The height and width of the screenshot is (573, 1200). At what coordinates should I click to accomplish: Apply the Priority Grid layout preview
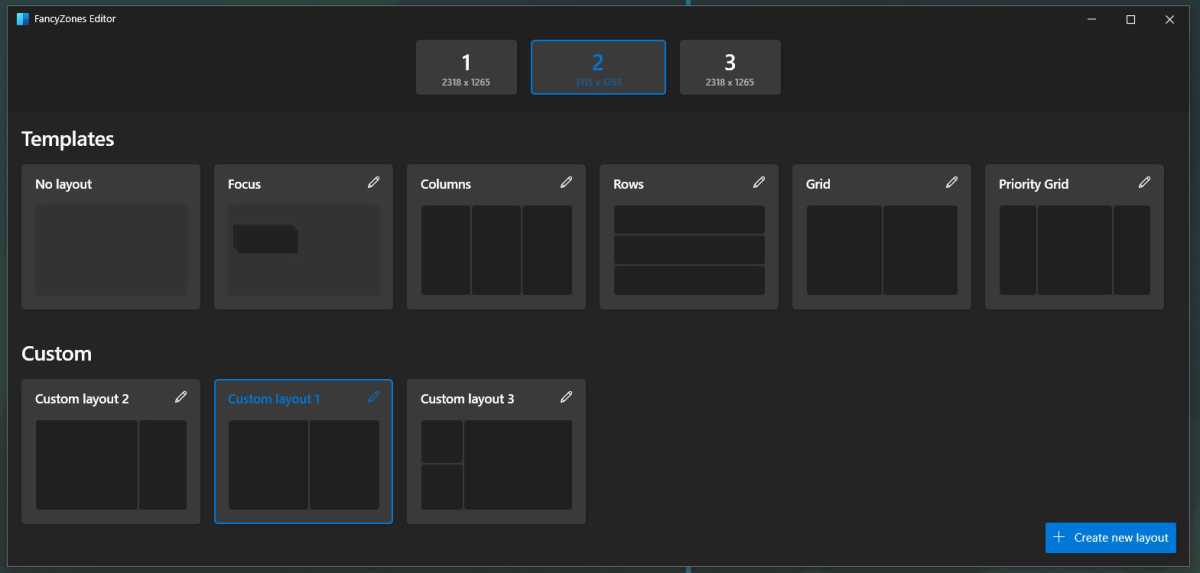pos(1075,250)
